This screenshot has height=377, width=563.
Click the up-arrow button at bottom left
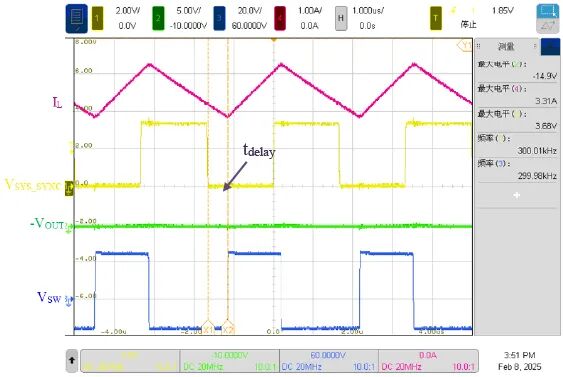[72, 360]
